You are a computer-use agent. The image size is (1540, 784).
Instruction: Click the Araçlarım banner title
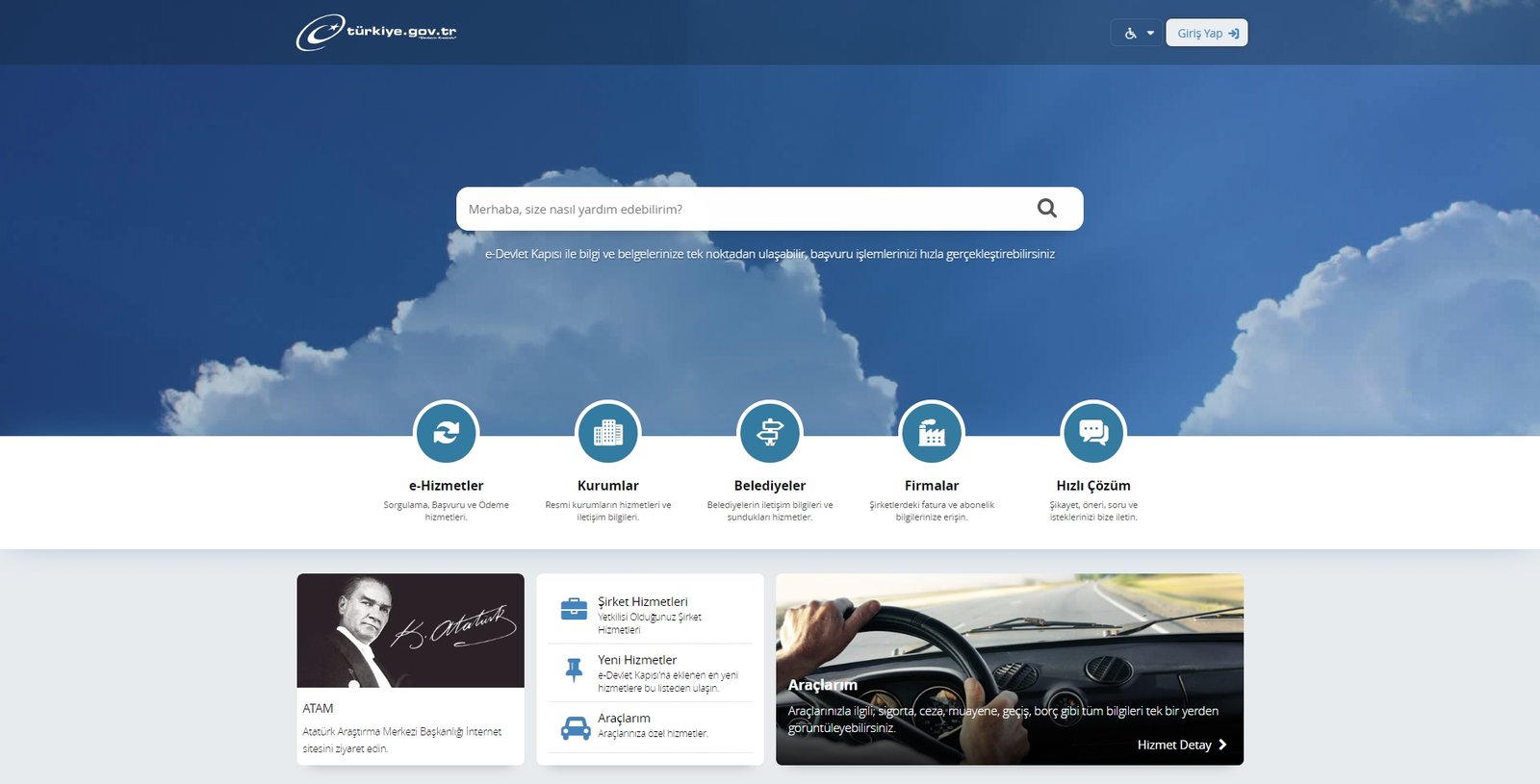click(822, 685)
